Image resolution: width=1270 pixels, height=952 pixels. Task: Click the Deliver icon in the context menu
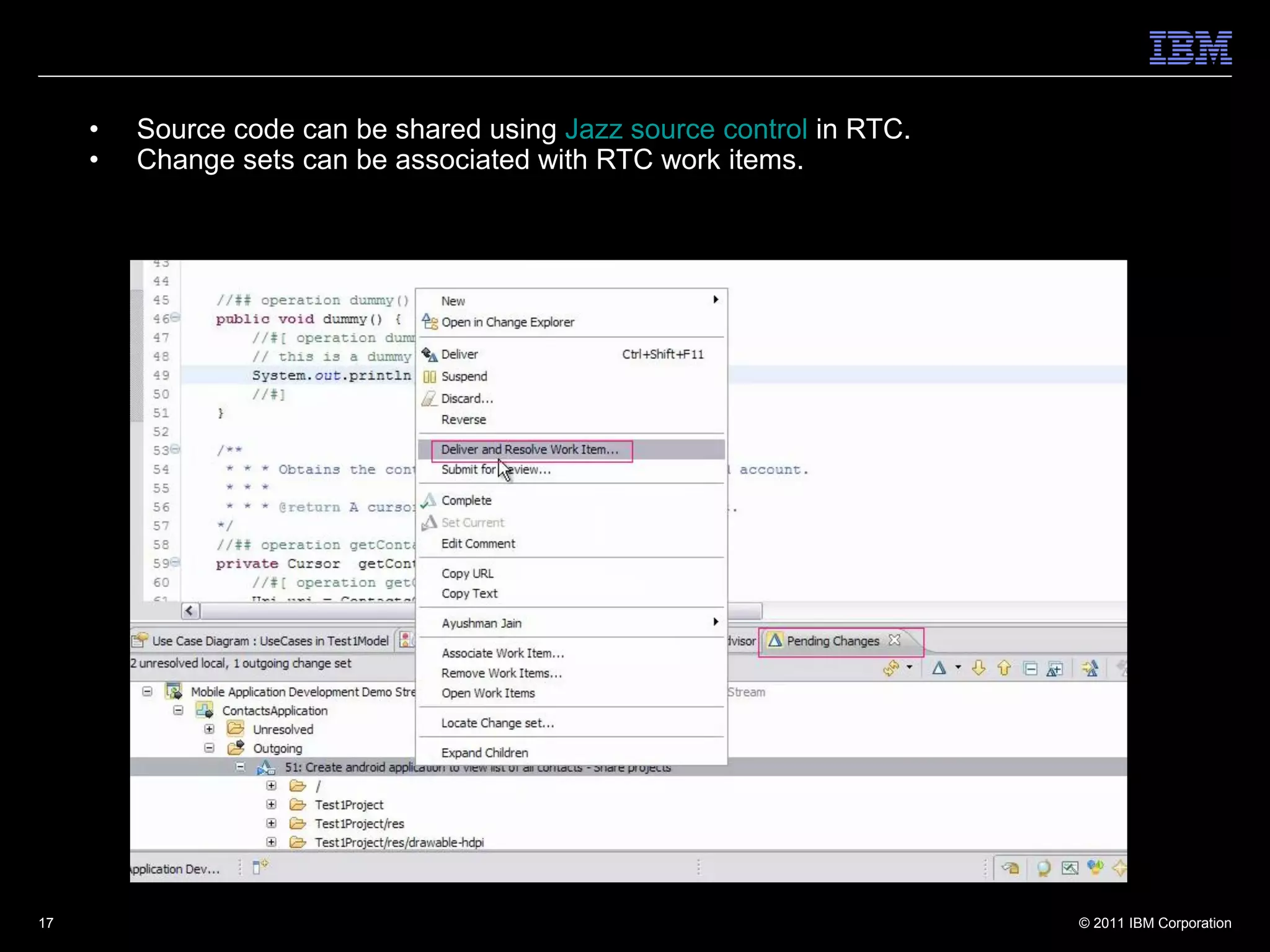[x=429, y=354]
